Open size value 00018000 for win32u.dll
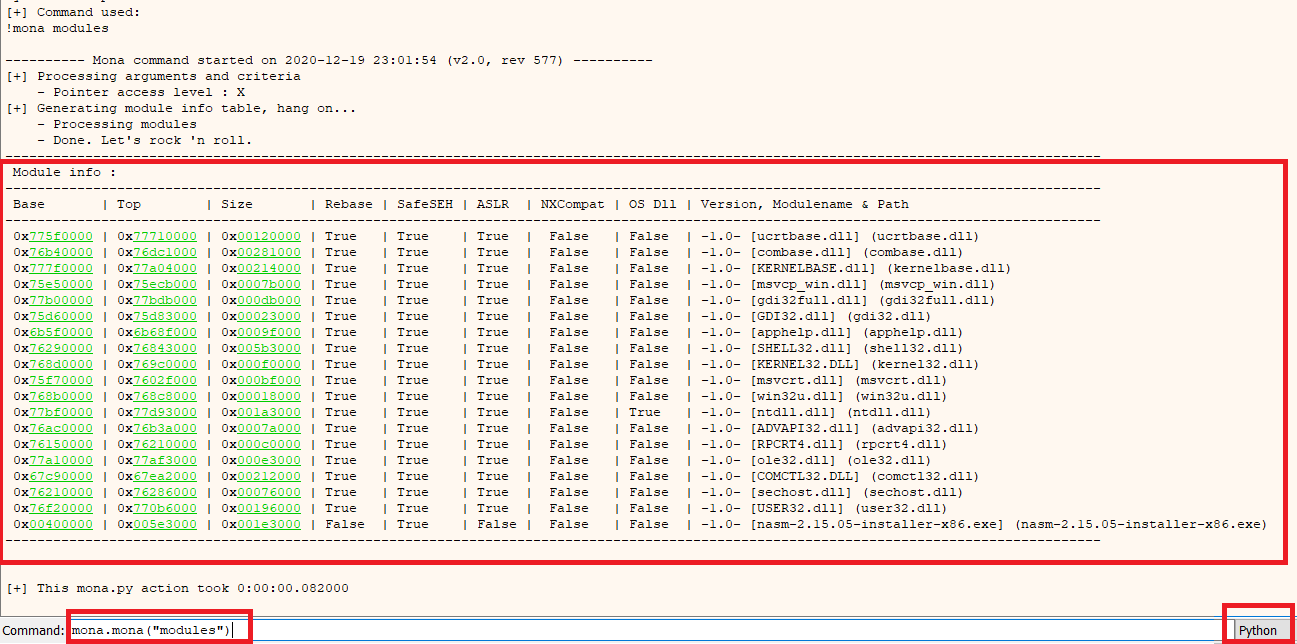The width and height of the screenshot is (1297, 644). point(269,396)
